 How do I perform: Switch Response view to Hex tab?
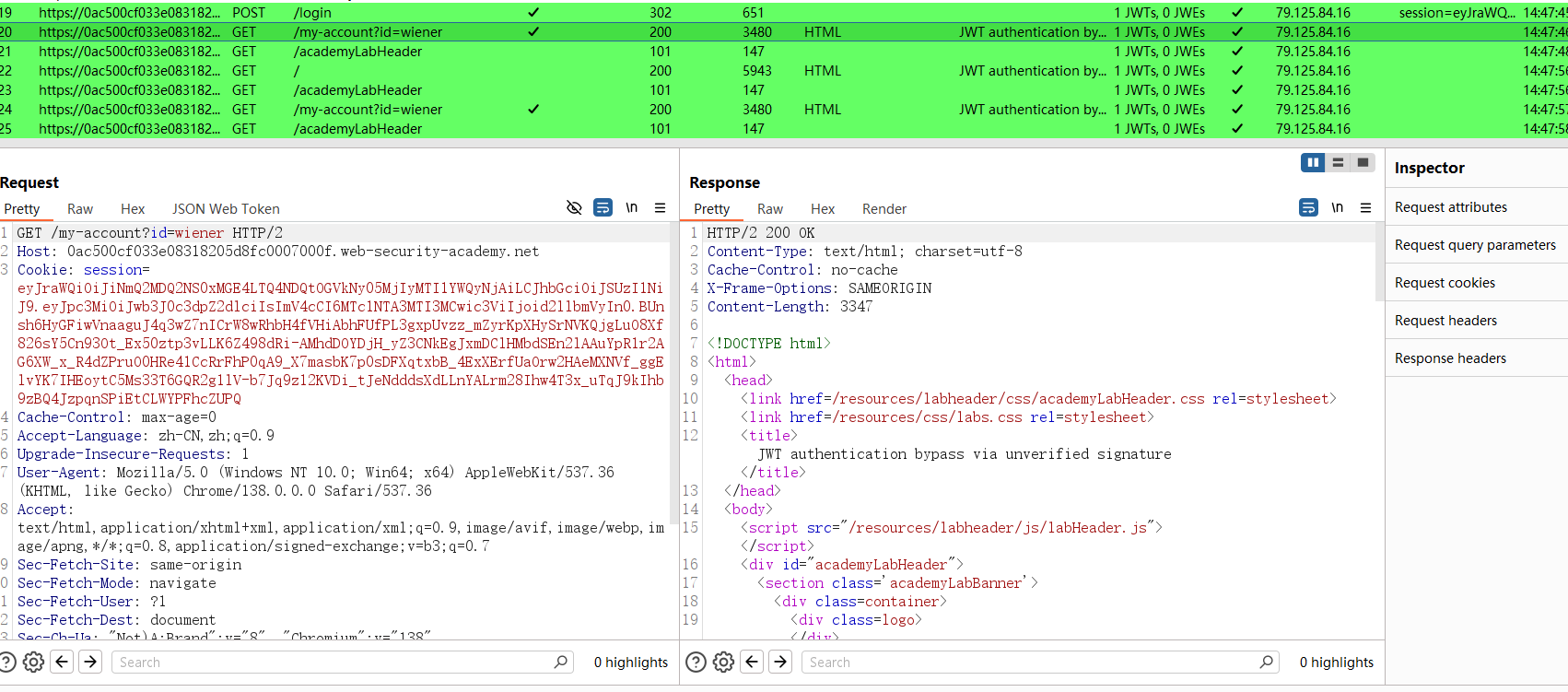tap(823, 209)
